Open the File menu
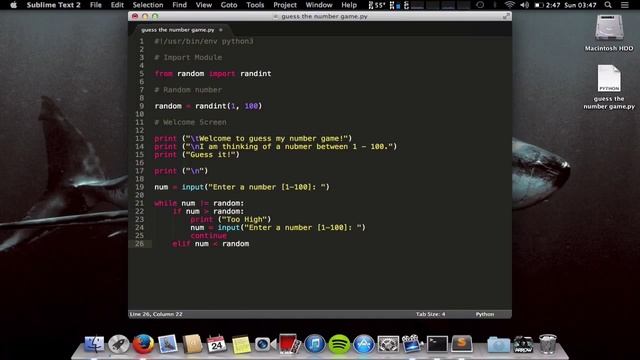 pos(96,5)
